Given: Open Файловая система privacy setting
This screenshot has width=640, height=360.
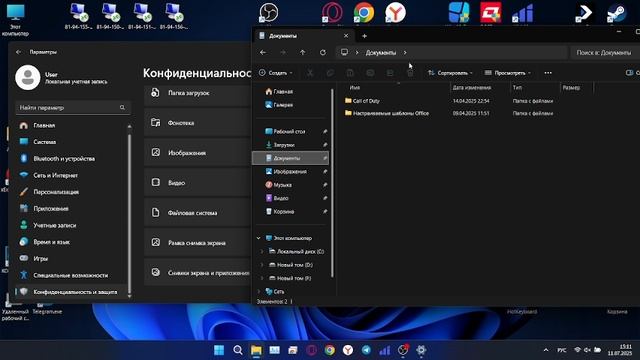Looking at the screenshot, I should pos(198,213).
